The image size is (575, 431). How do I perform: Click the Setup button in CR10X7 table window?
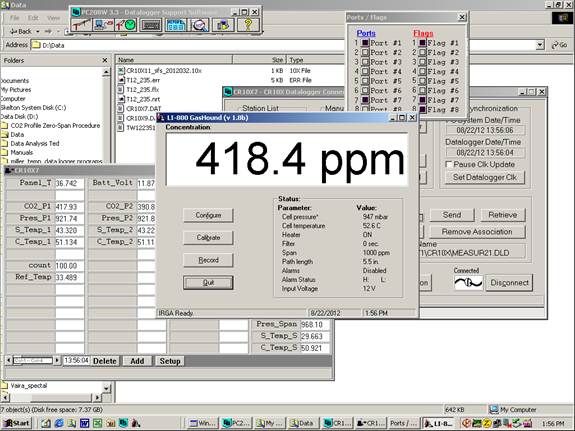click(170, 361)
